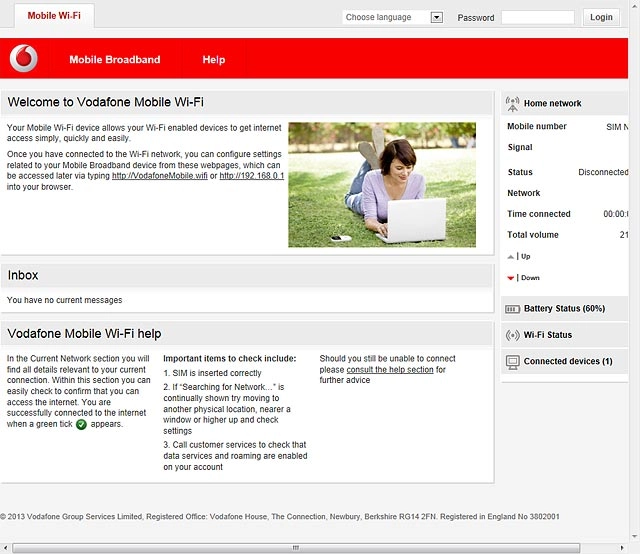
Task: Click the 2013 Vodafone copyright footer text
Action: tap(280, 517)
